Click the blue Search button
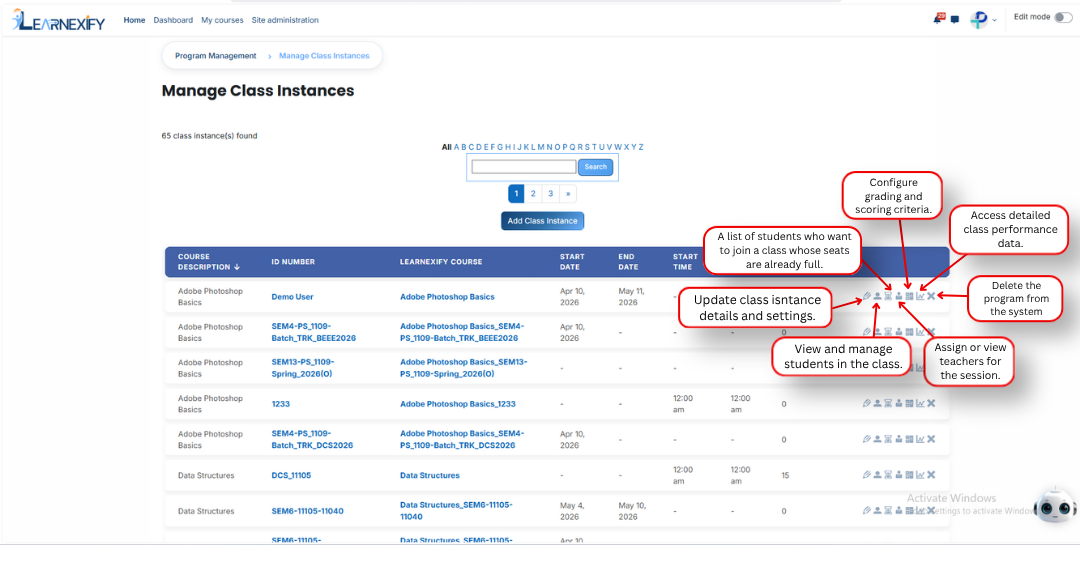 (595, 167)
